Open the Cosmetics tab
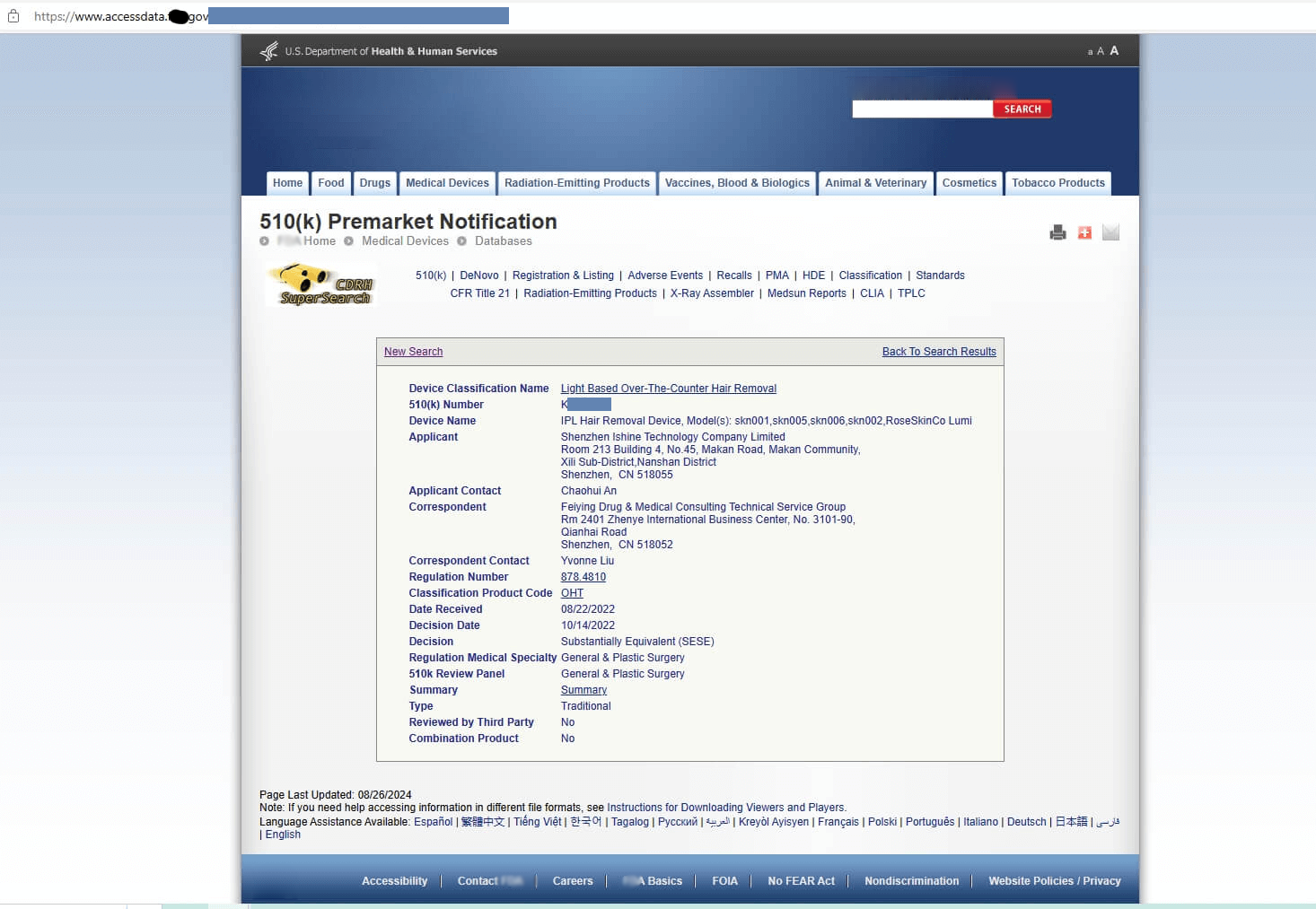Screen dimensions: 1316x909 point(969,183)
